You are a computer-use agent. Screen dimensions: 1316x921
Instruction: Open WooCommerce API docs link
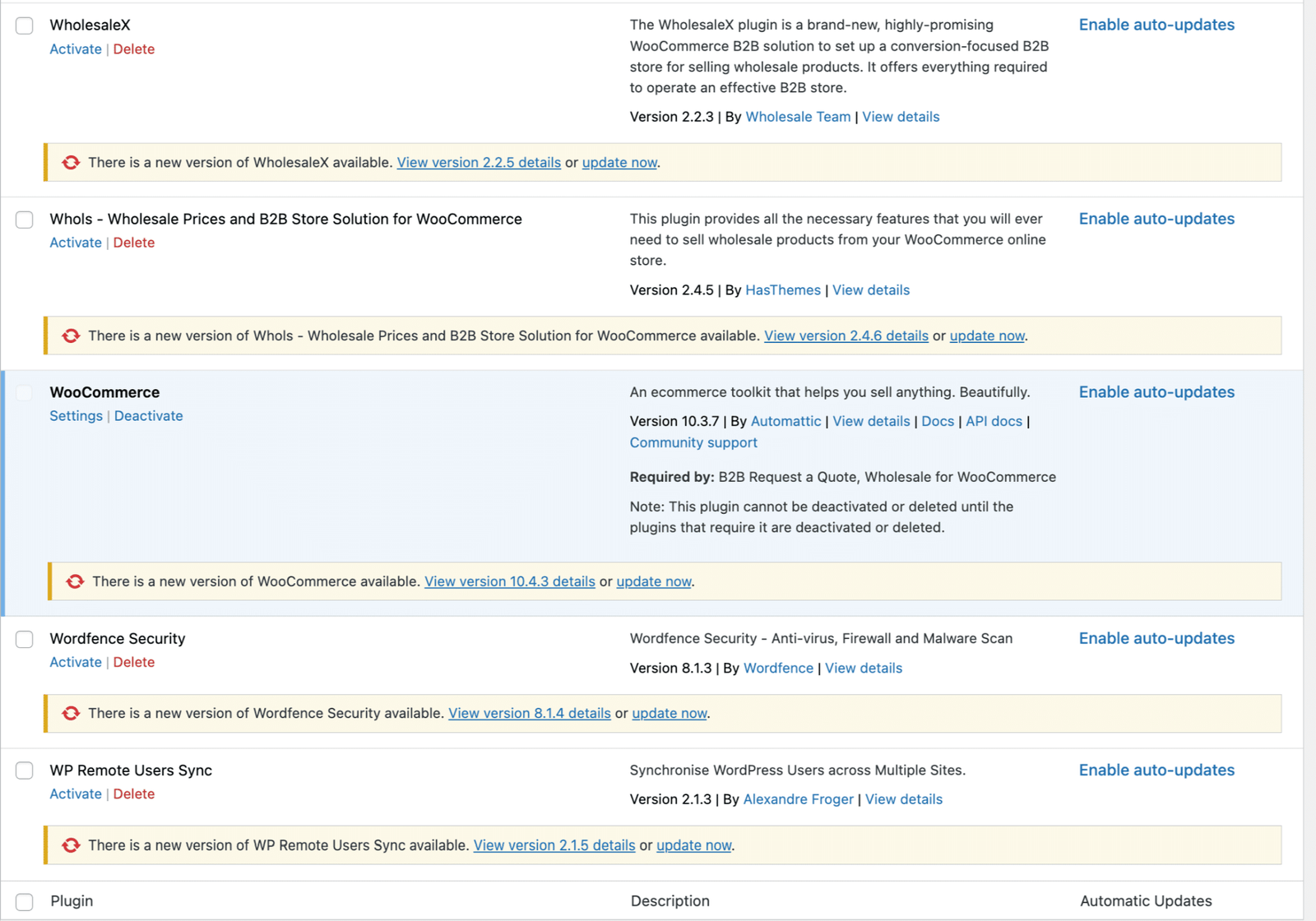(994, 421)
